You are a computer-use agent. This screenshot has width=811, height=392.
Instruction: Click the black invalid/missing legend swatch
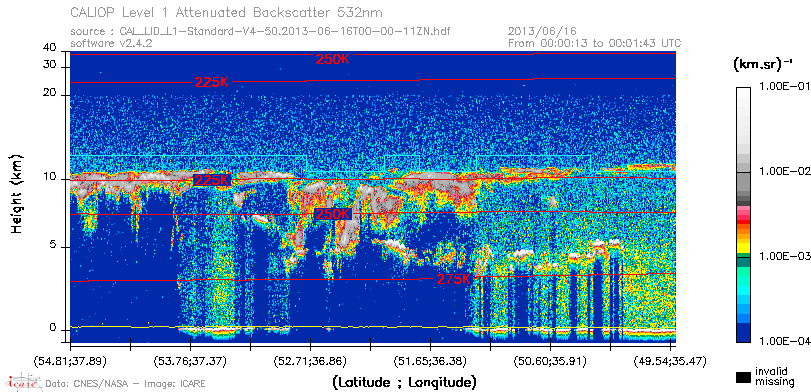pyautogui.click(x=744, y=377)
